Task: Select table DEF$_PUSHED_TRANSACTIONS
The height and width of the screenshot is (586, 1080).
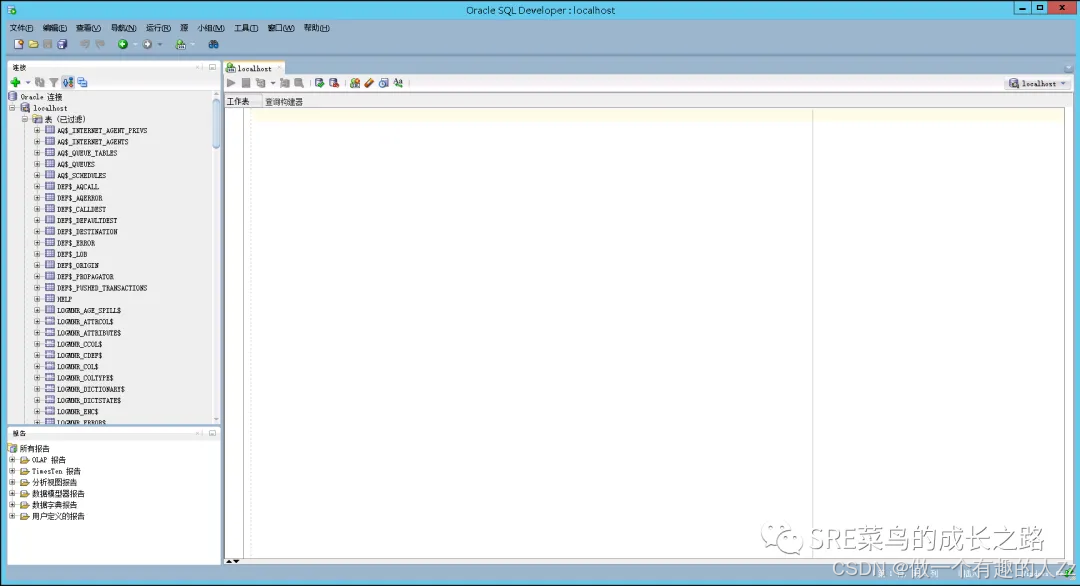Action: coord(102,288)
